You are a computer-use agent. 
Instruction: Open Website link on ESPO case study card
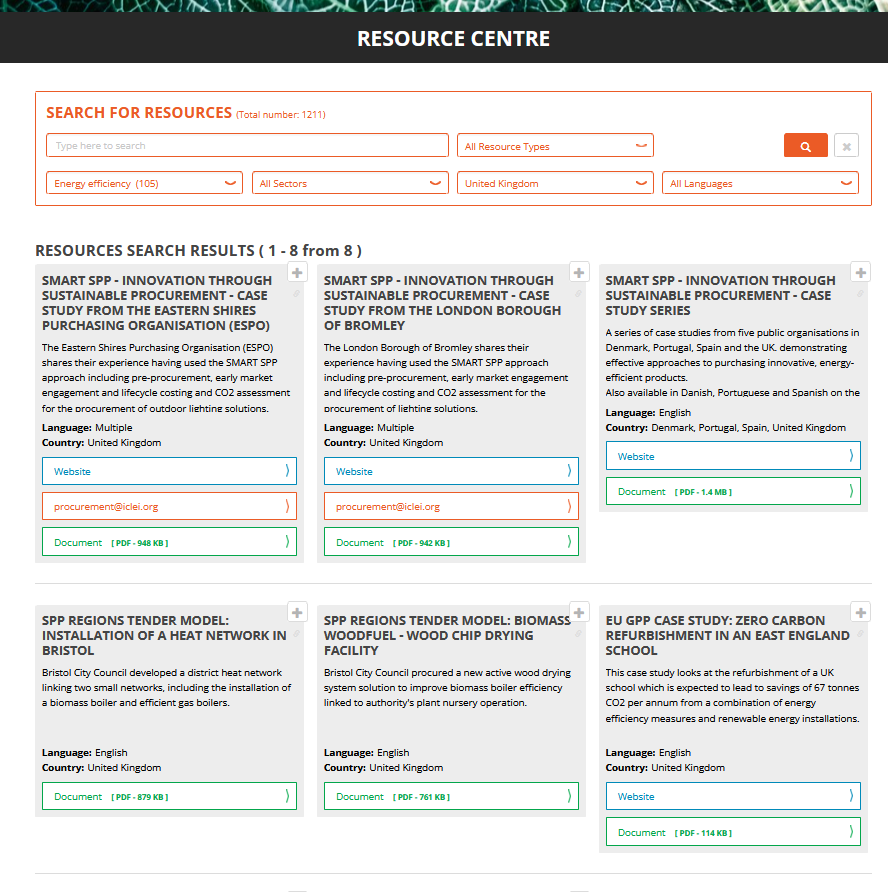pyautogui.click(x=170, y=471)
